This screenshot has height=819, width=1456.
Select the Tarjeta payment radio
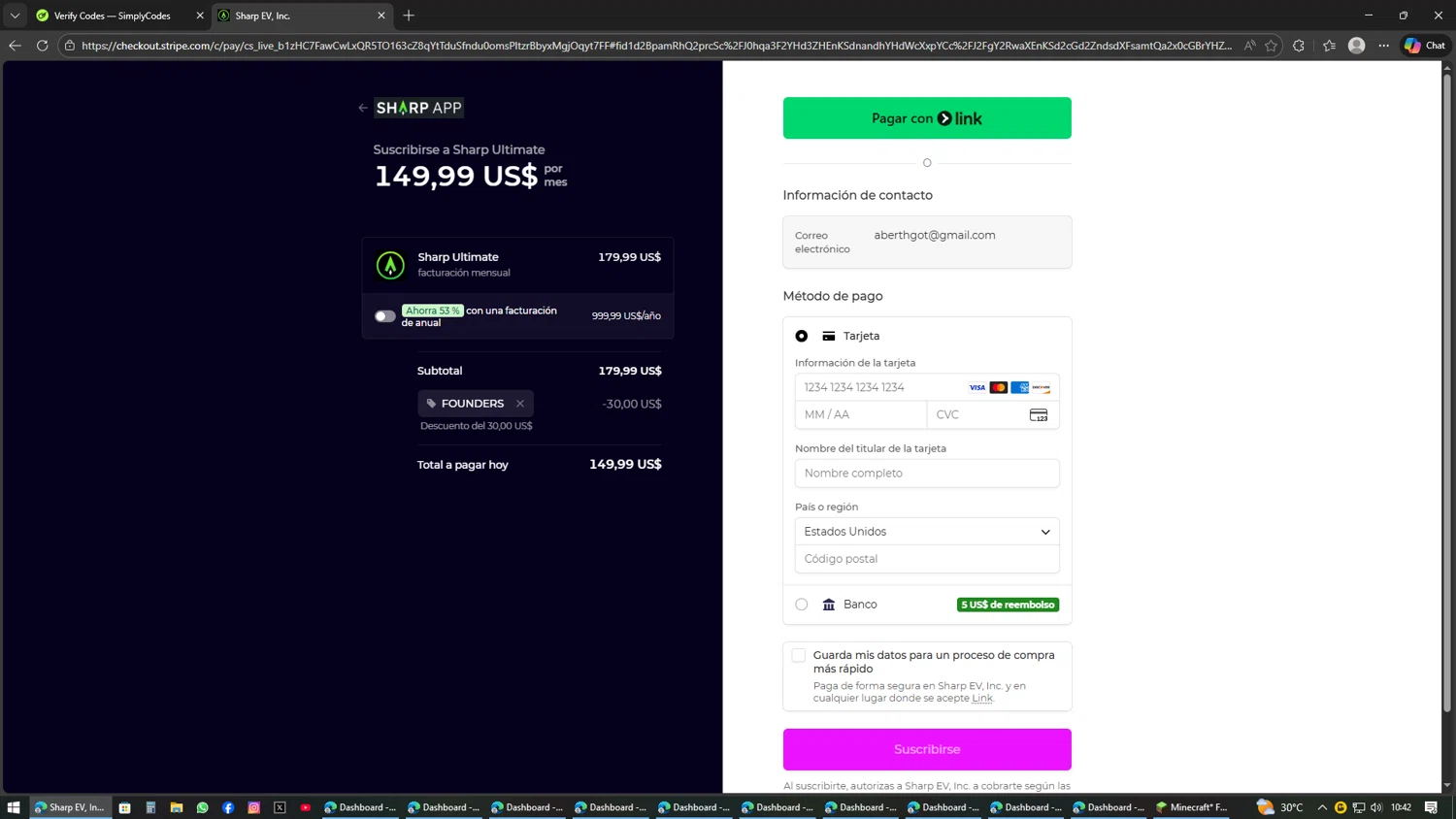tap(802, 336)
